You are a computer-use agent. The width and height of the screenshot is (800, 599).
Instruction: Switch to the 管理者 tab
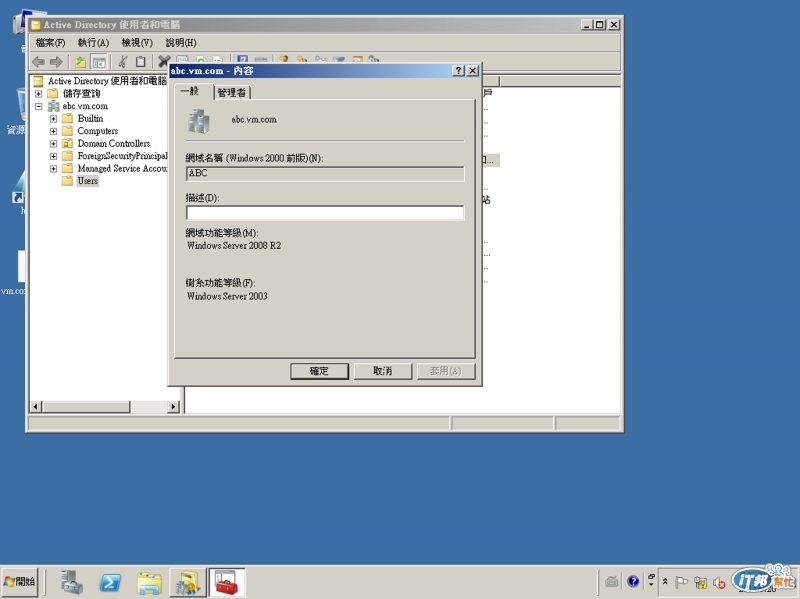click(232, 92)
